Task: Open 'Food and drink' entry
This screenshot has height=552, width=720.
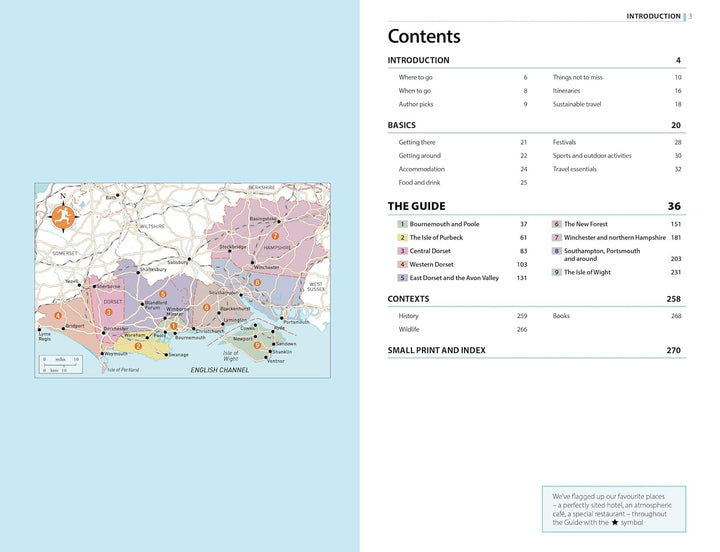Action: [x=419, y=182]
